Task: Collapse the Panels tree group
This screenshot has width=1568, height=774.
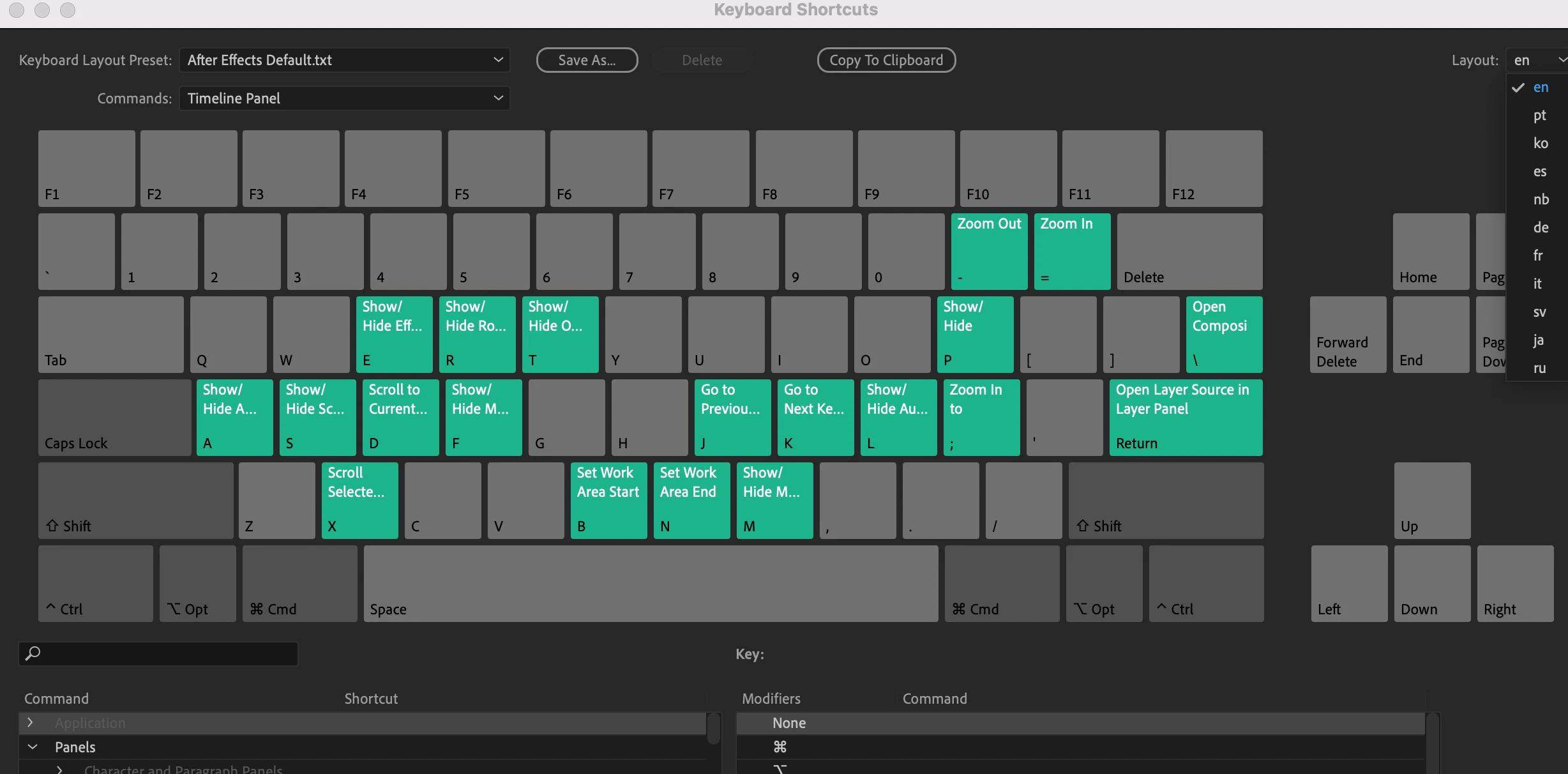Action: (33, 747)
